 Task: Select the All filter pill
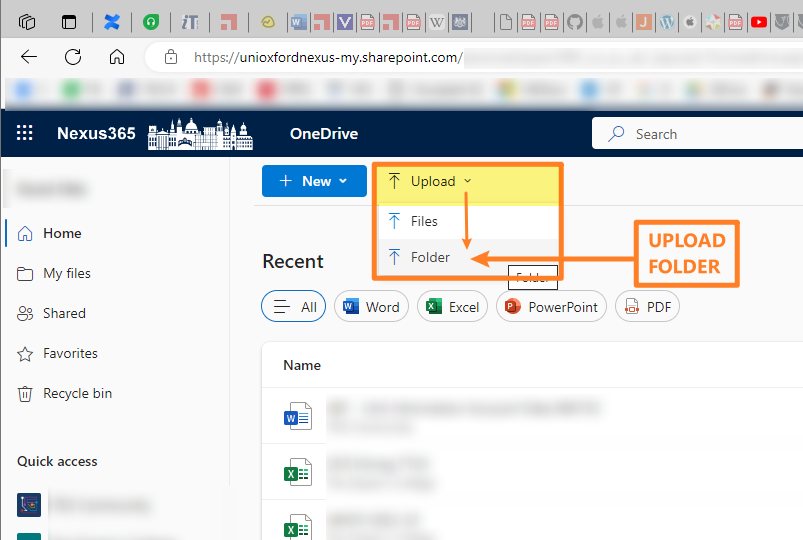[x=293, y=306]
